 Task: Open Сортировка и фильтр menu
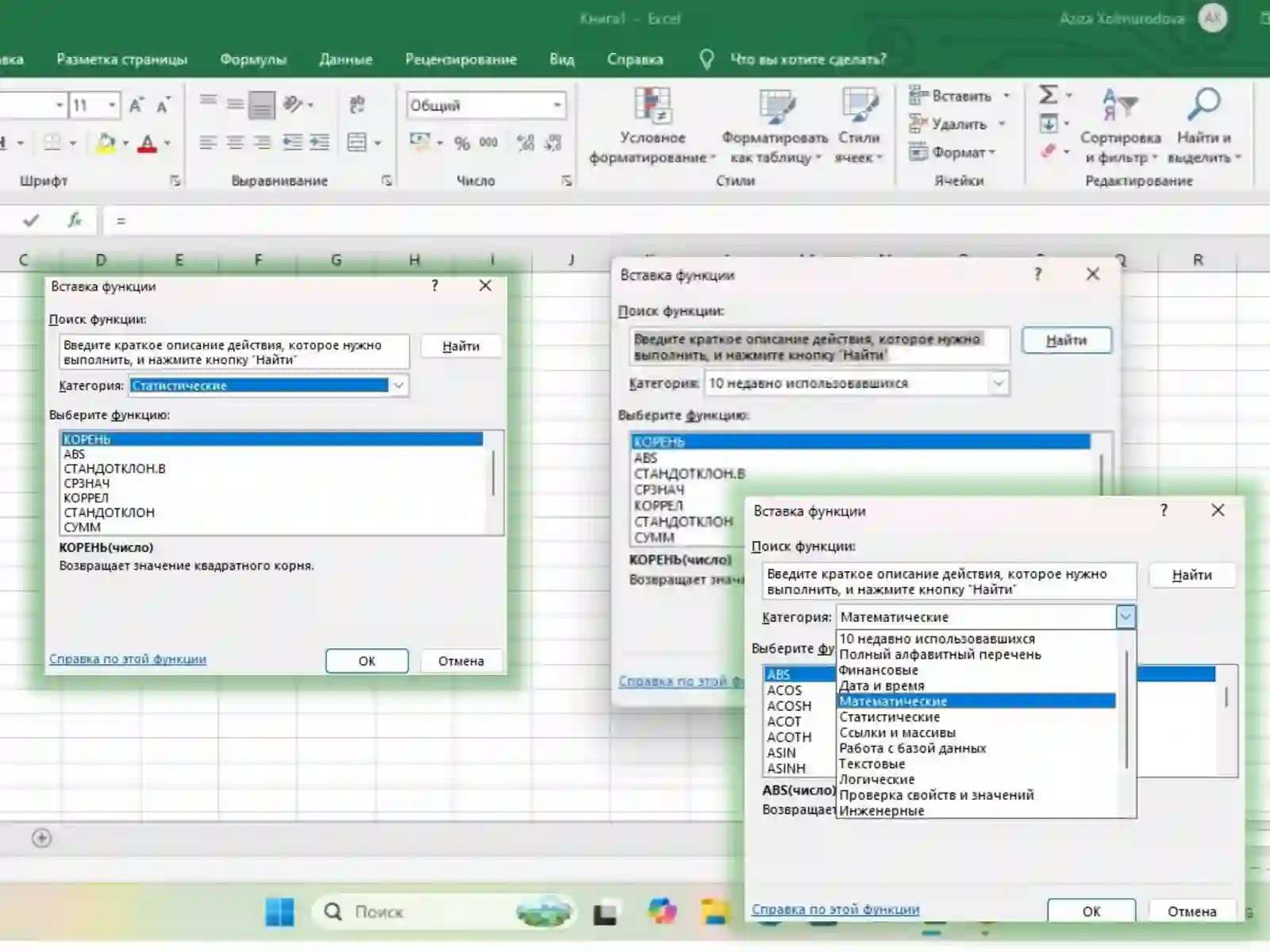(x=1121, y=127)
